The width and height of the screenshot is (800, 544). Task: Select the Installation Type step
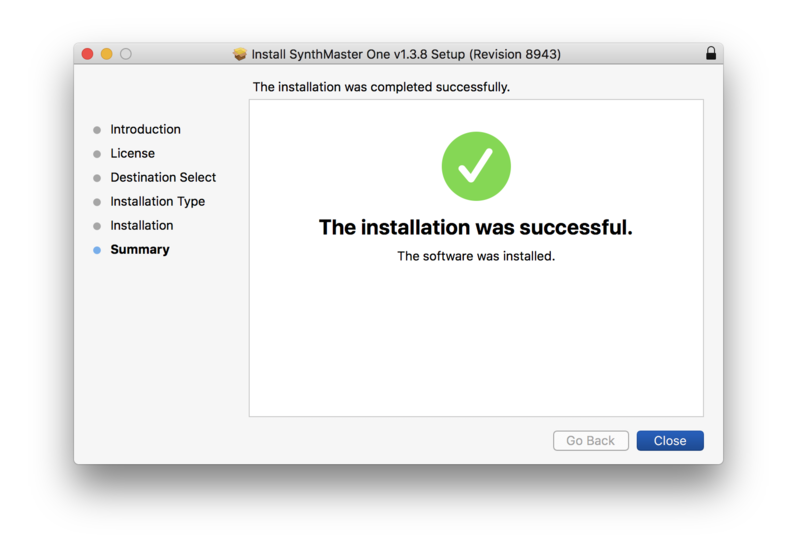click(x=158, y=201)
